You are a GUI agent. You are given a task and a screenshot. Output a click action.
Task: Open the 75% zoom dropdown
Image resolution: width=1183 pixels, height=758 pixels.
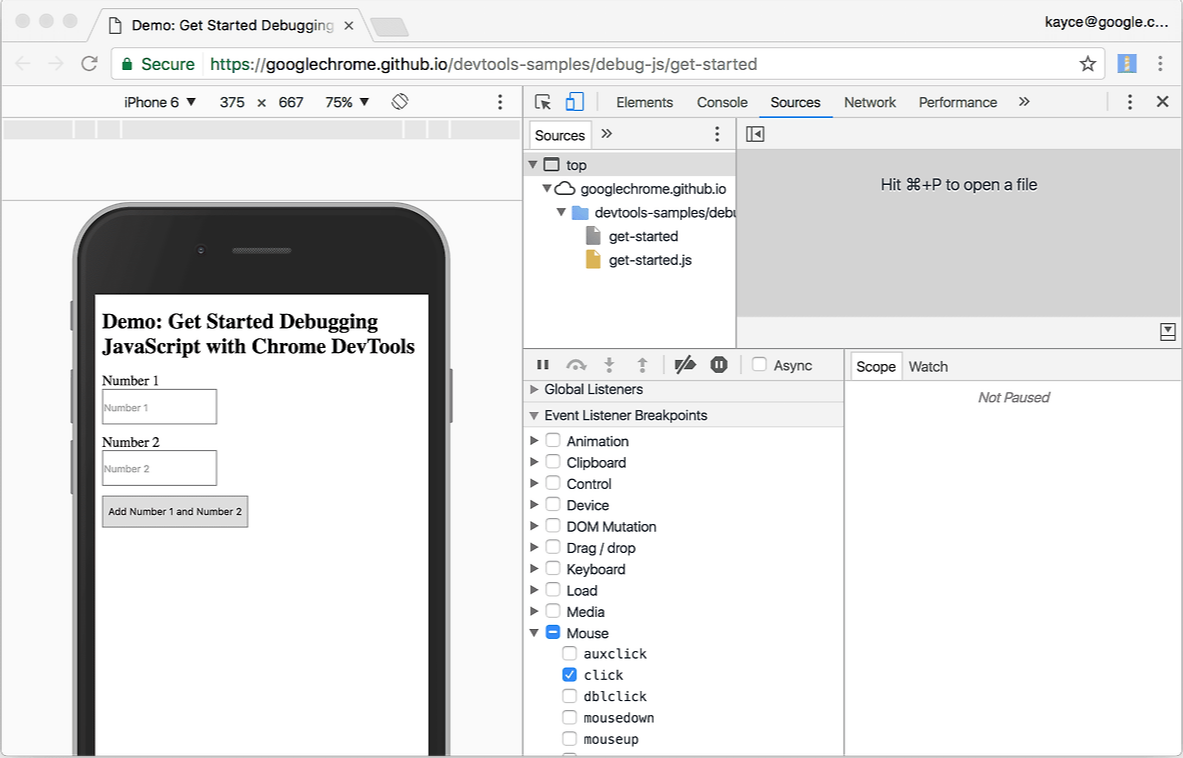[347, 102]
